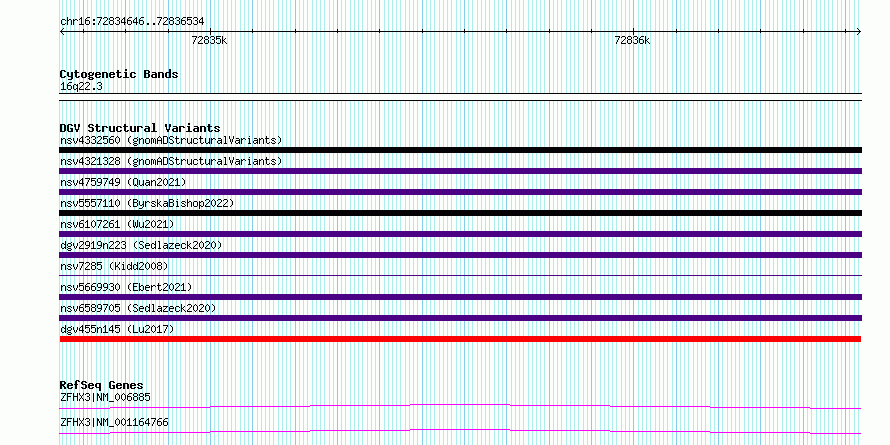890x445 pixels.
Task: Click the right arrow of the ruler
Action: pos(858,31)
